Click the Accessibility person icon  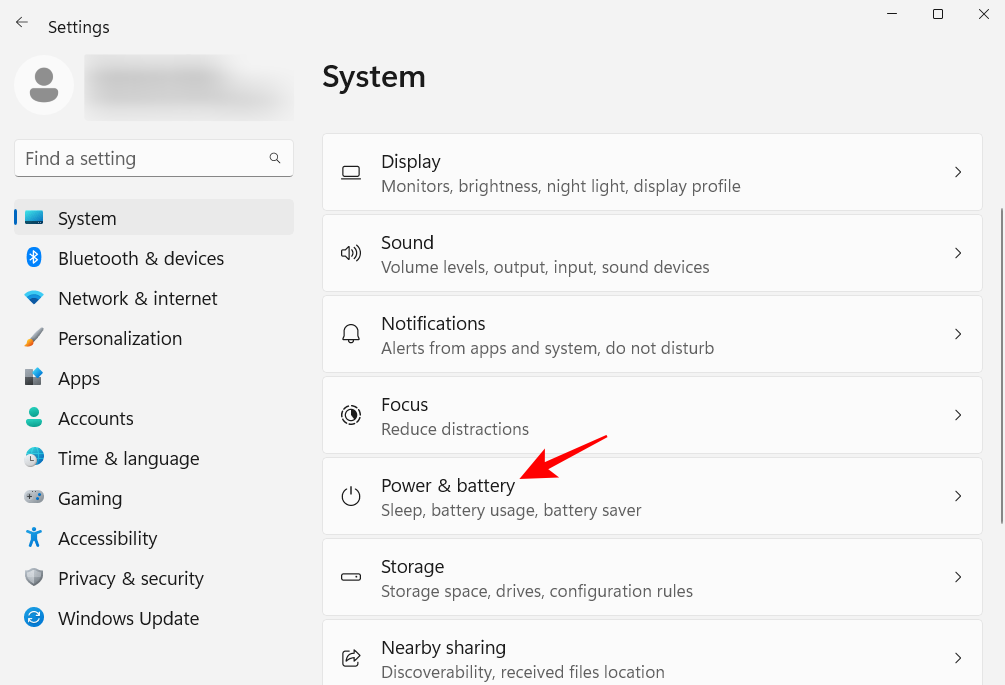(34, 538)
